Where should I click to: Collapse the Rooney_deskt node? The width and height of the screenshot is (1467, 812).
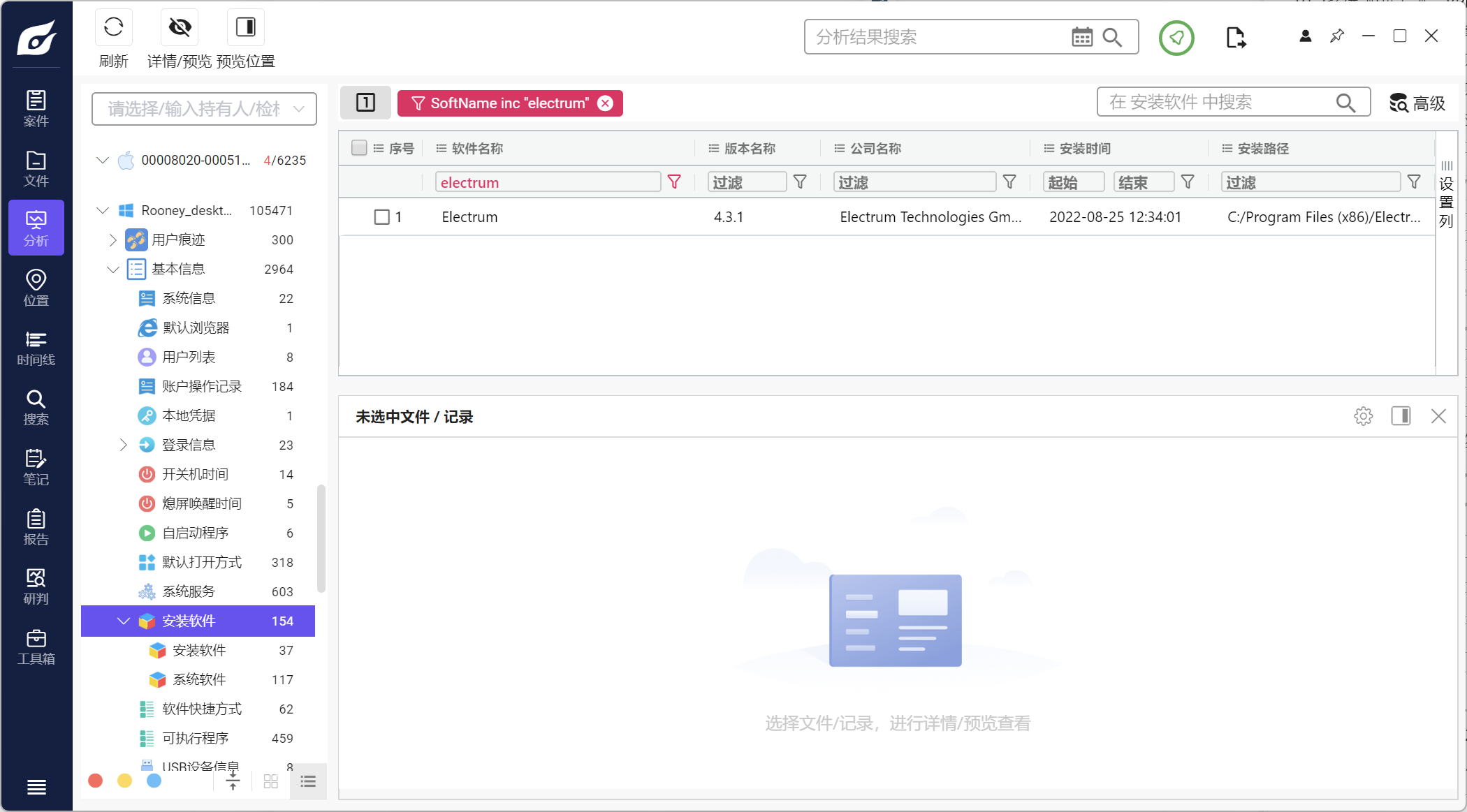(103, 211)
